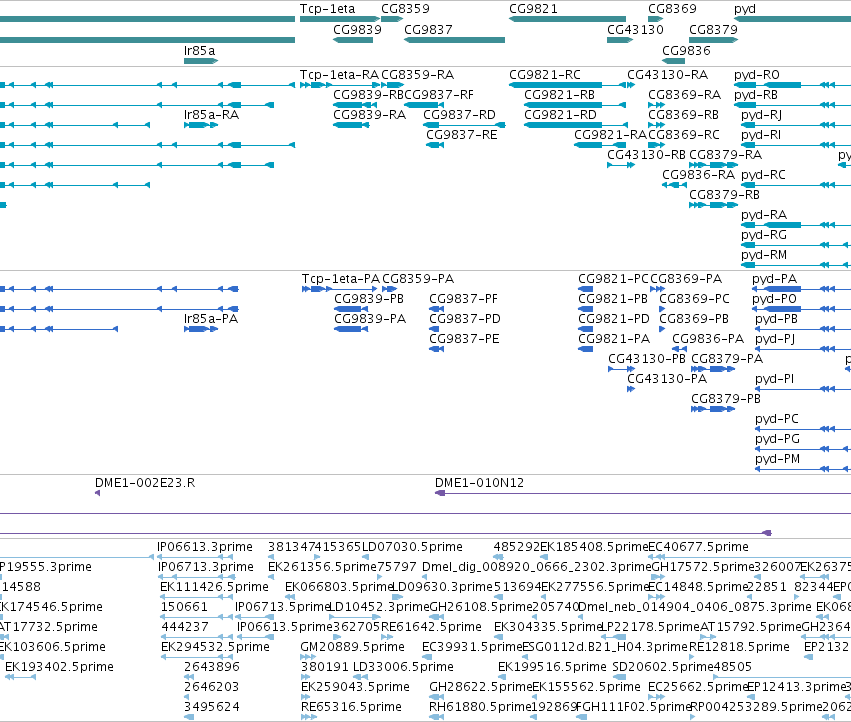
Task: Click protein pyd-PI
Action: pyautogui.click(x=774, y=378)
